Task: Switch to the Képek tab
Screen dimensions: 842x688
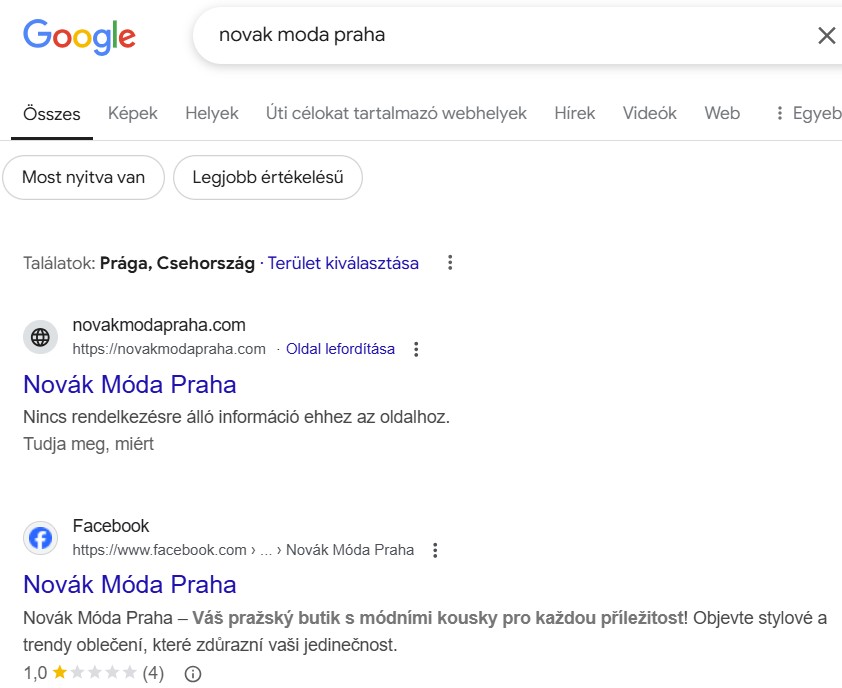Action: [133, 113]
